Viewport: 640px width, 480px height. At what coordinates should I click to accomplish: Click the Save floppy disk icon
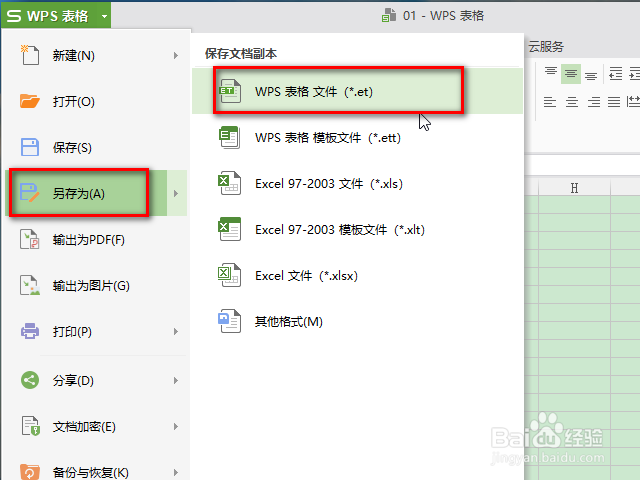coord(30,147)
